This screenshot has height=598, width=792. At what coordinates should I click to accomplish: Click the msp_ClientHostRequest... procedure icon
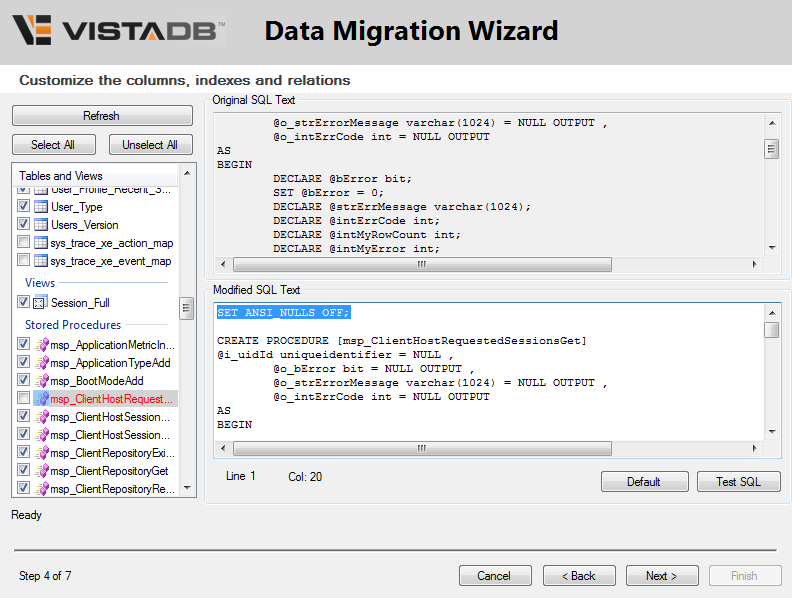[42, 398]
